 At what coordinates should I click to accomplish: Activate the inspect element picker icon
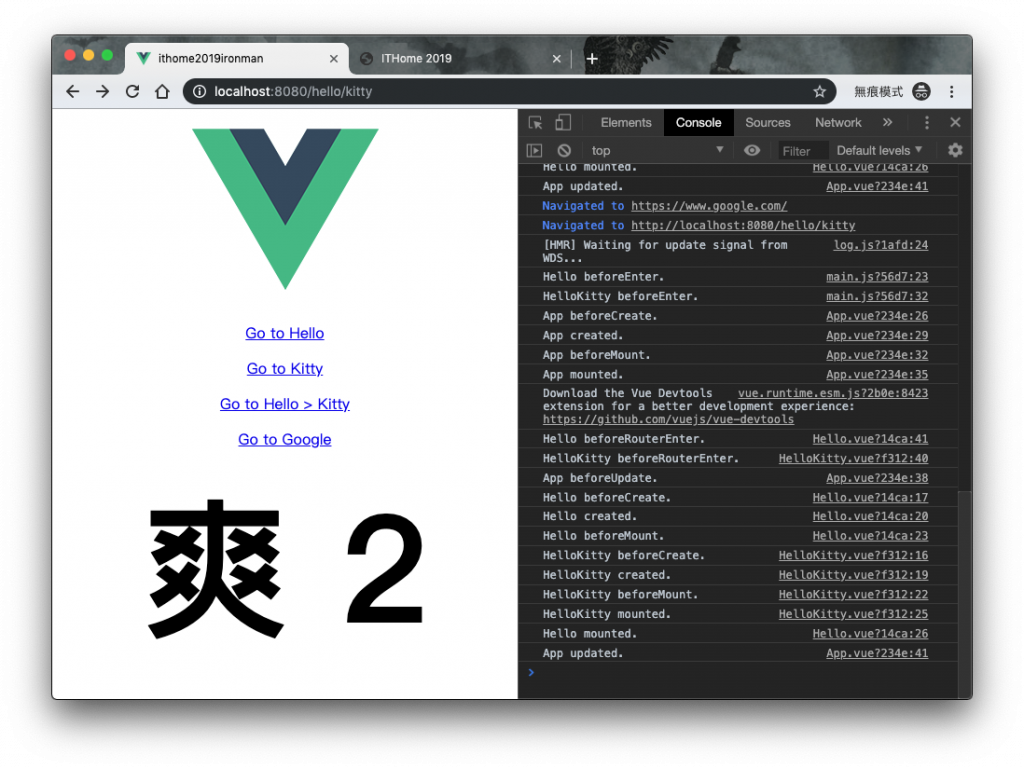click(536, 123)
